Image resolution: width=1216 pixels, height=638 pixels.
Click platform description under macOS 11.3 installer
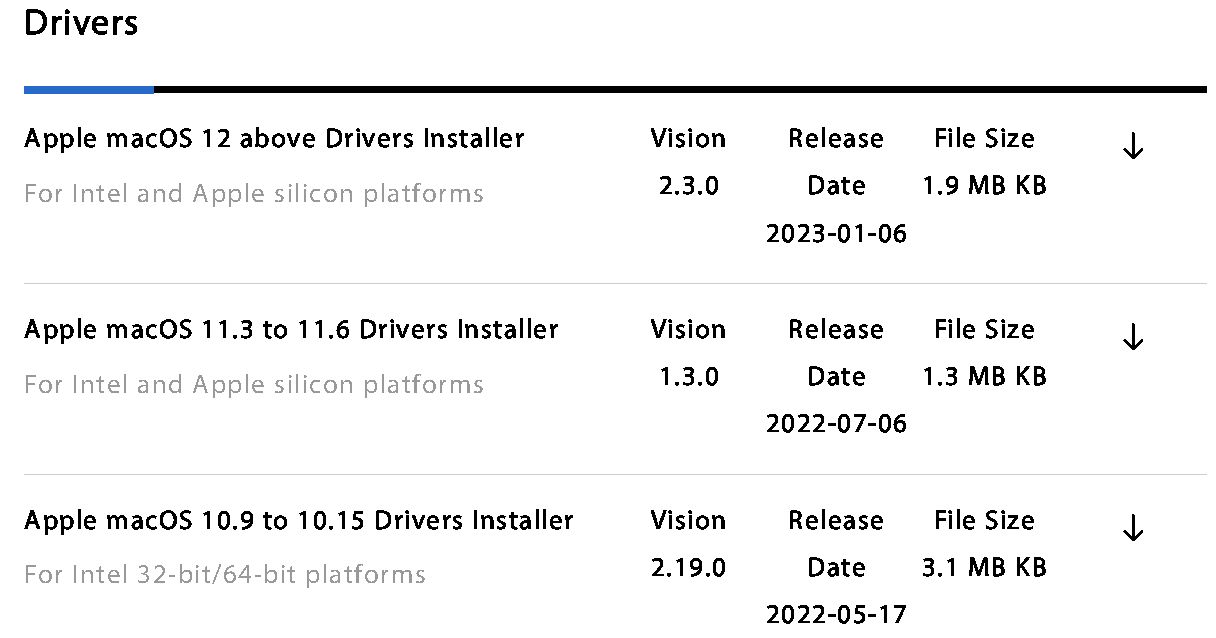point(254,384)
